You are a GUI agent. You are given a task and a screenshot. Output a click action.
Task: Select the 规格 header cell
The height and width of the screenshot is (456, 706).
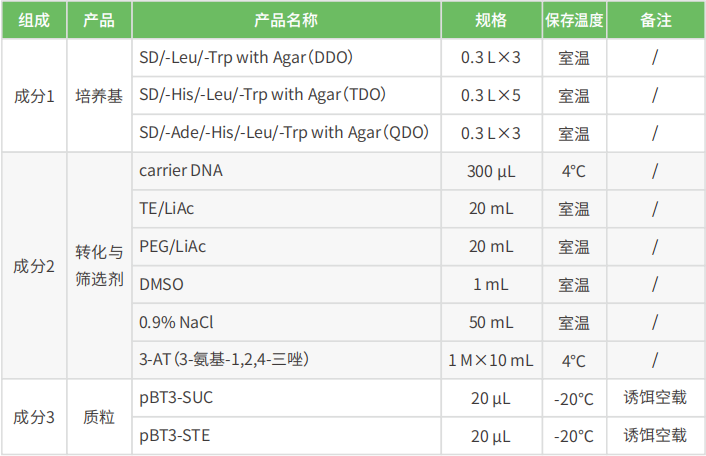pyautogui.click(x=490, y=20)
